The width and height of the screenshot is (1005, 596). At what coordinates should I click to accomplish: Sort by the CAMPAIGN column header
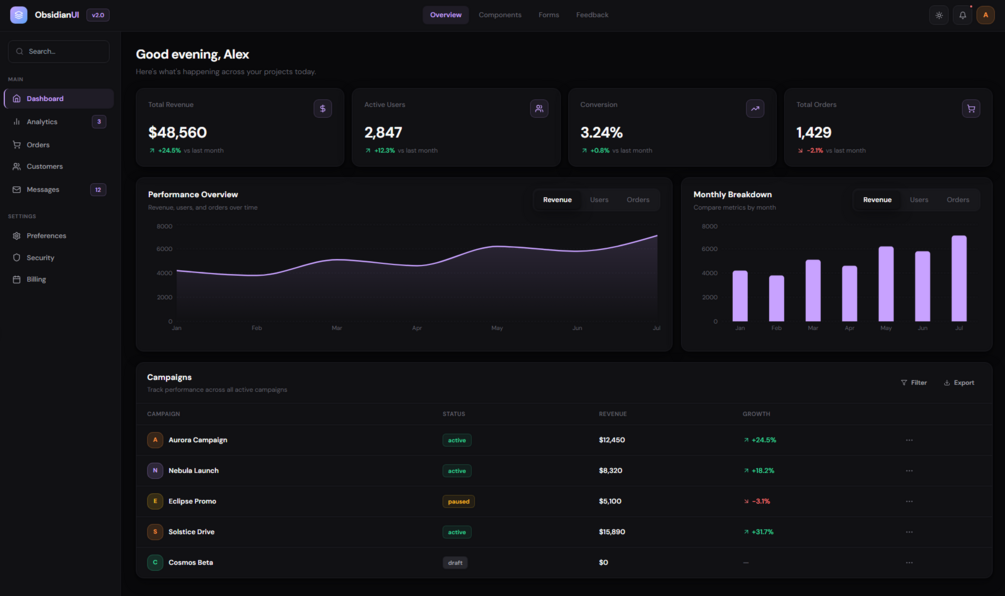coord(163,414)
